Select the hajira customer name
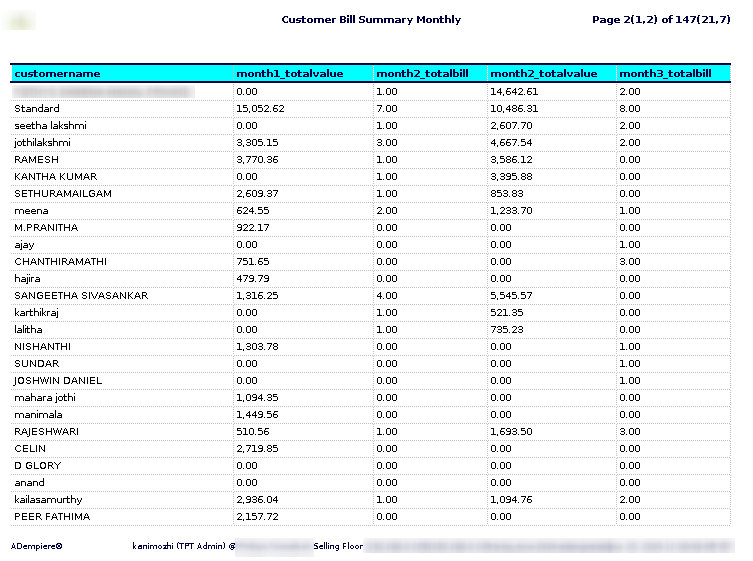This screenshot has width=753, height=561. coord(27,279)
